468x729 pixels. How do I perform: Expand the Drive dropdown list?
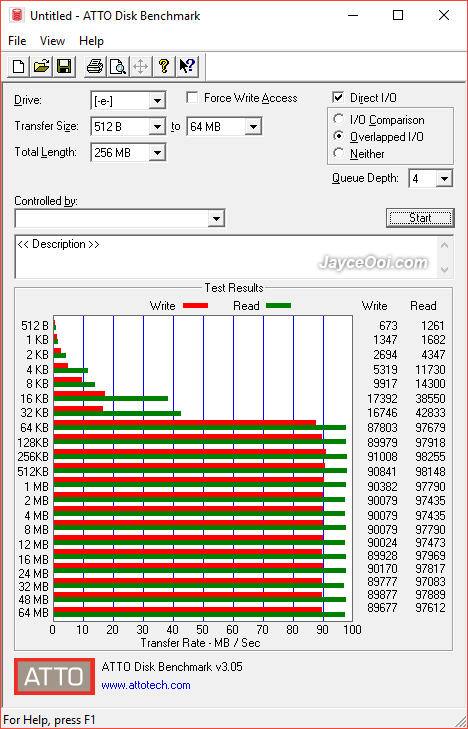point(158,100)
